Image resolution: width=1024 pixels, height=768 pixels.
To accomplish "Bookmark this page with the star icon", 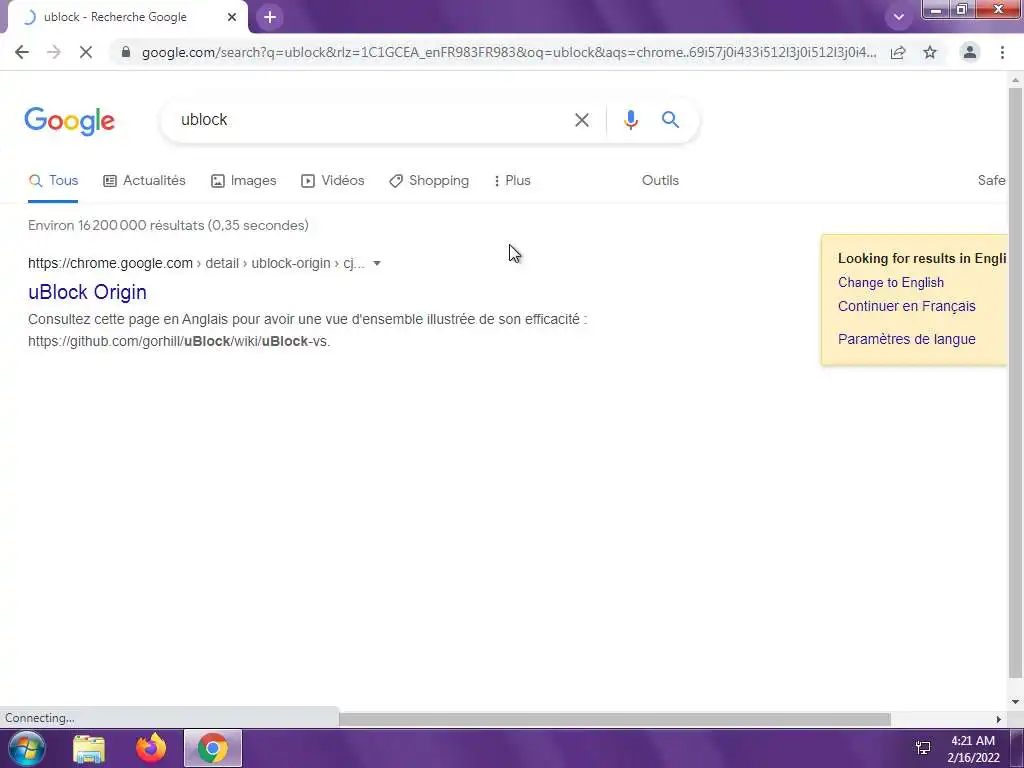I will (x=930, y=52).
